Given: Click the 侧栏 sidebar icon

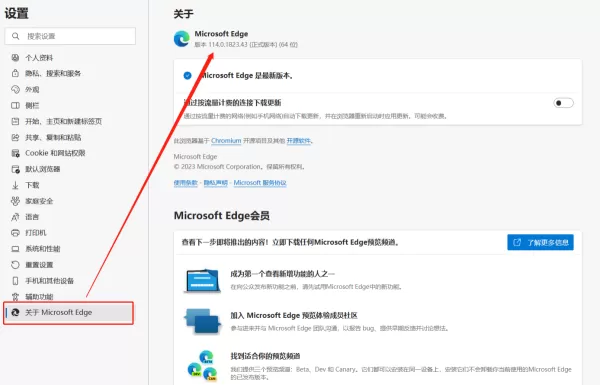Looking at the screenshot, I should point(15,105).
